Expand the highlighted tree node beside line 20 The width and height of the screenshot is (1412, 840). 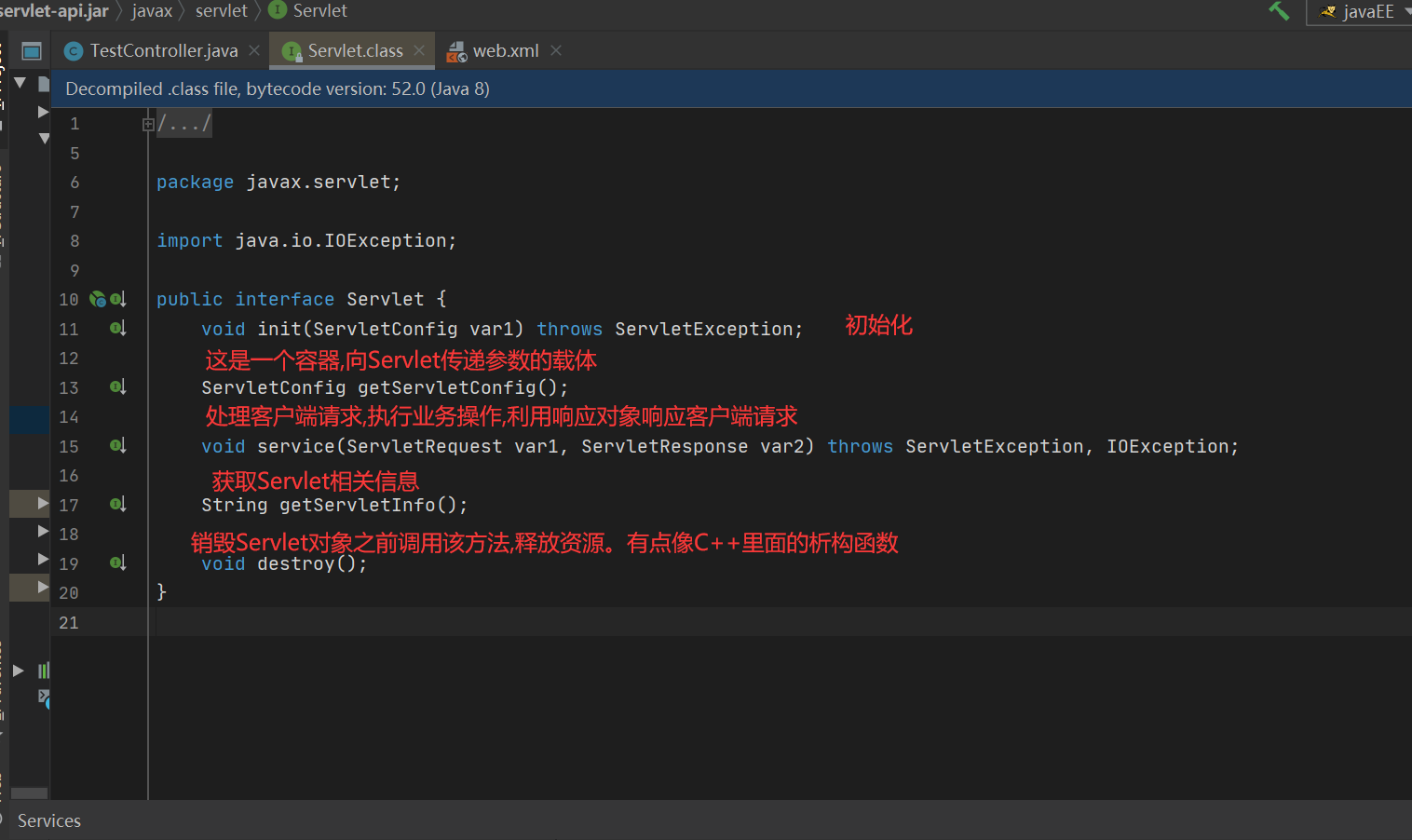[x=43, y=588]
